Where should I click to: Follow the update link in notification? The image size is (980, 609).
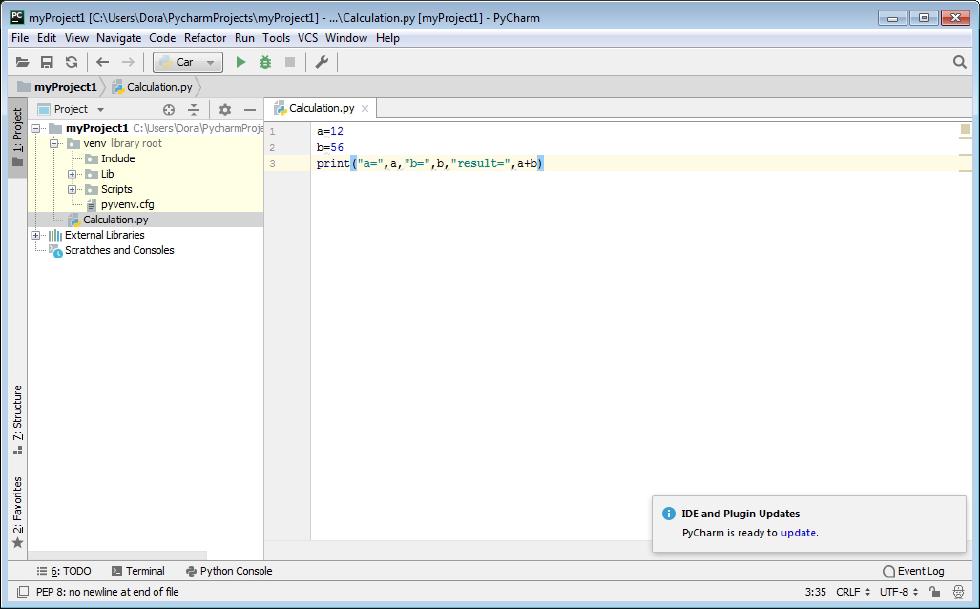[798, 533]
